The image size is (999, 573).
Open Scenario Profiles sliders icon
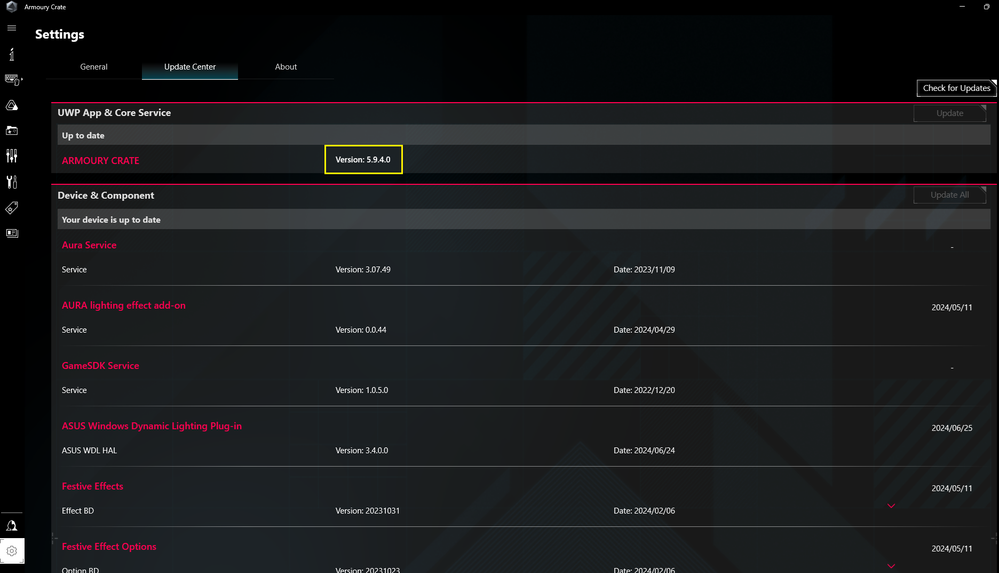11,156
